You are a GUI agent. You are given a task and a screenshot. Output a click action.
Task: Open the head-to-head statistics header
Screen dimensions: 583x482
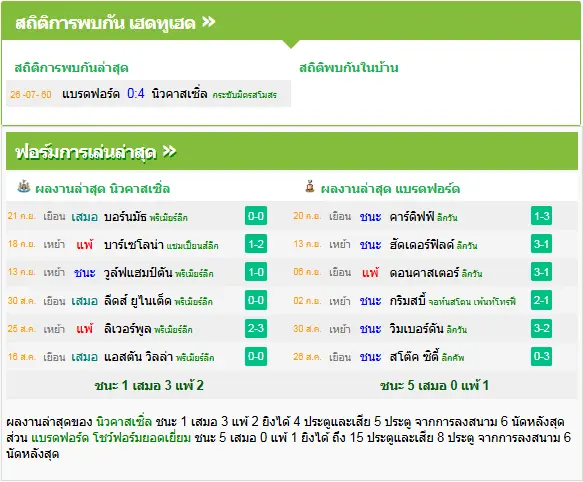pos(291,22)
